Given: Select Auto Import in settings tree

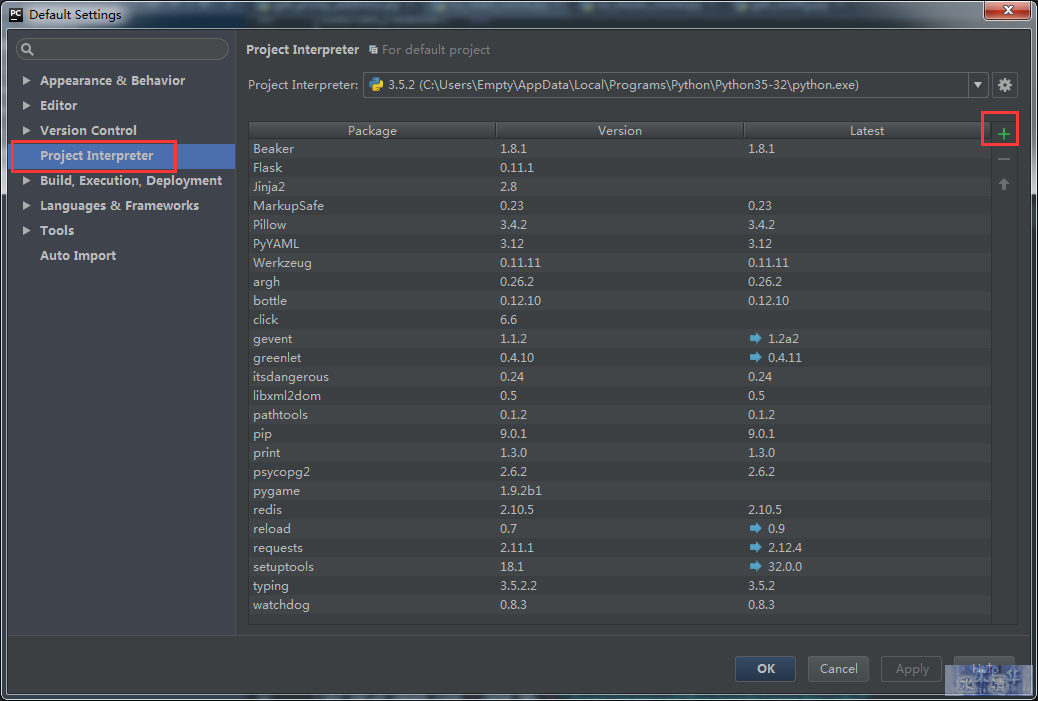Looking at the screenshot, I should pos(78,256).
